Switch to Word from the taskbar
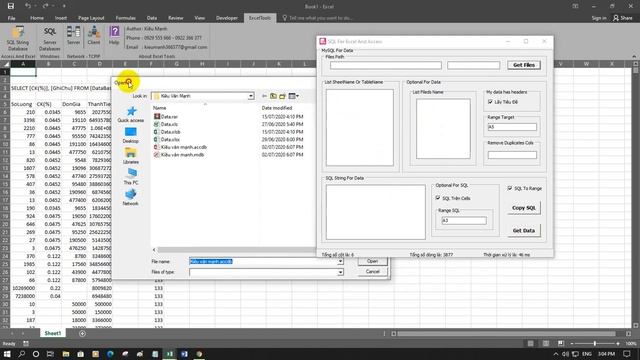Image resolution: width=640 pixels, height=360 pixels. (x=184, y=354)
